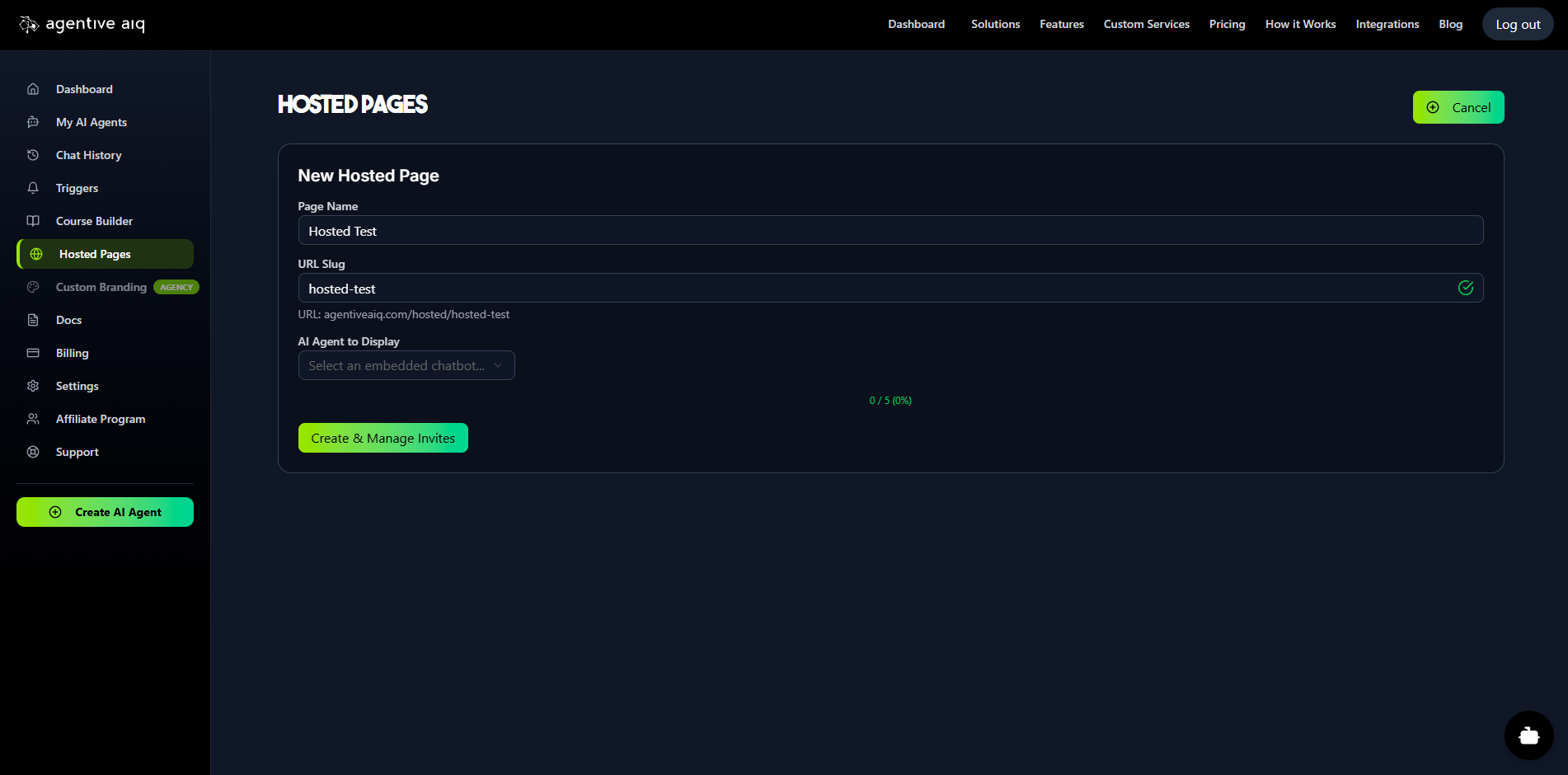Viewport: 1568px width, 775px height.
Task: Click the Cancel button
Action: pos(1458,107)
